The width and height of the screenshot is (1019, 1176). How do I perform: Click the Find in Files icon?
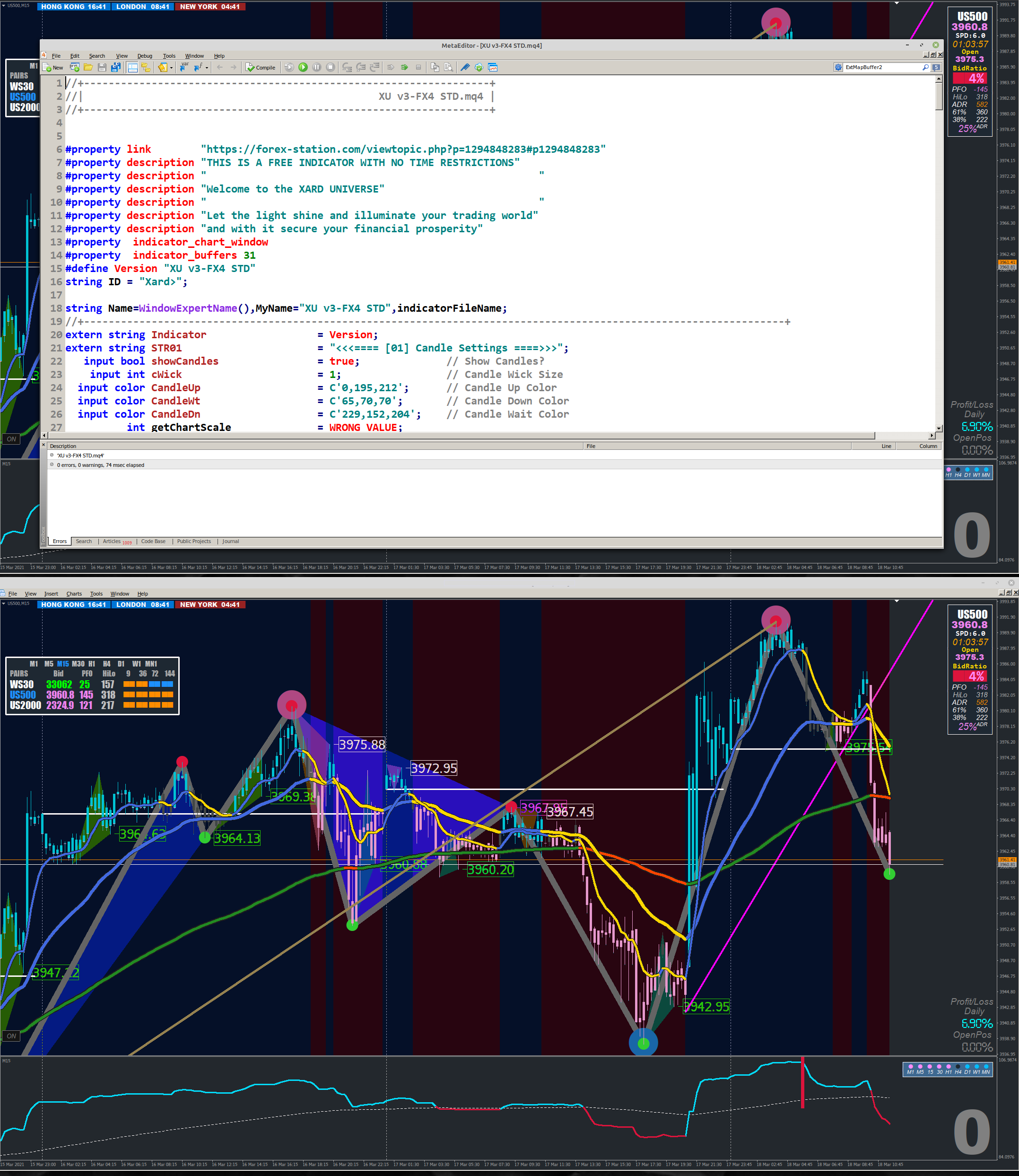point(449,67)
